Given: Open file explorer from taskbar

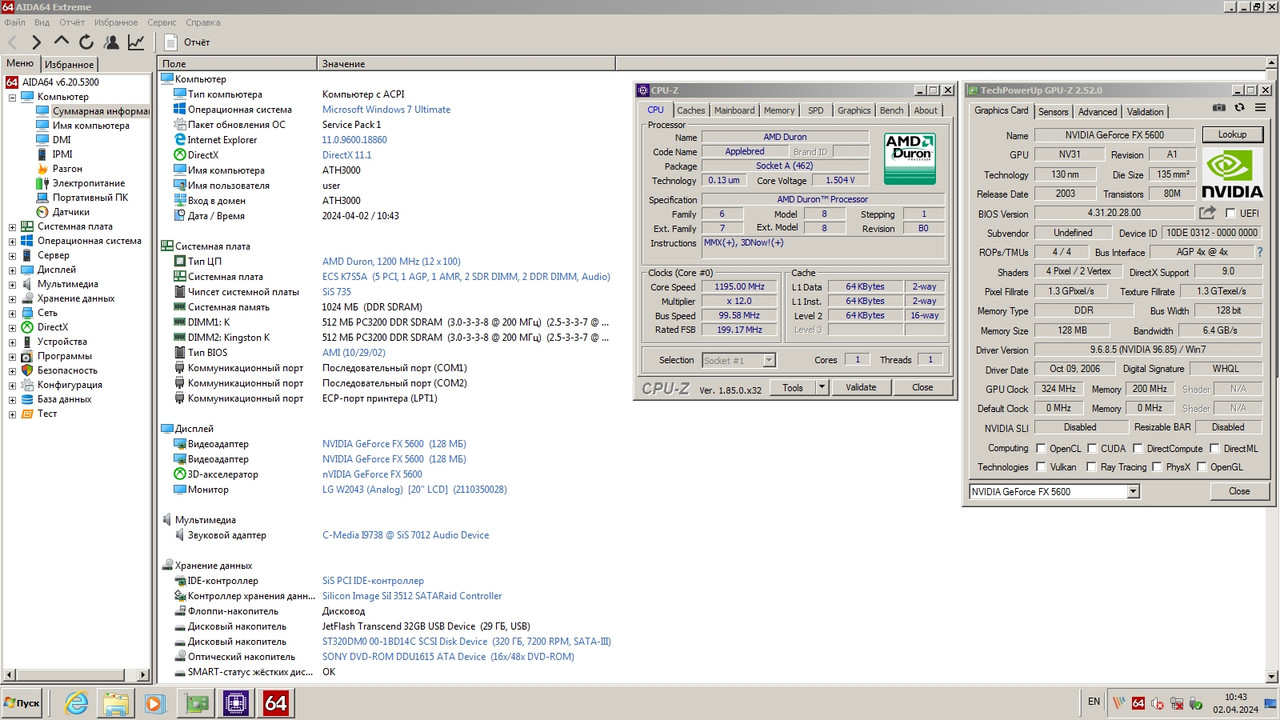Looking at the screenshot, I should tap(115, 703).
